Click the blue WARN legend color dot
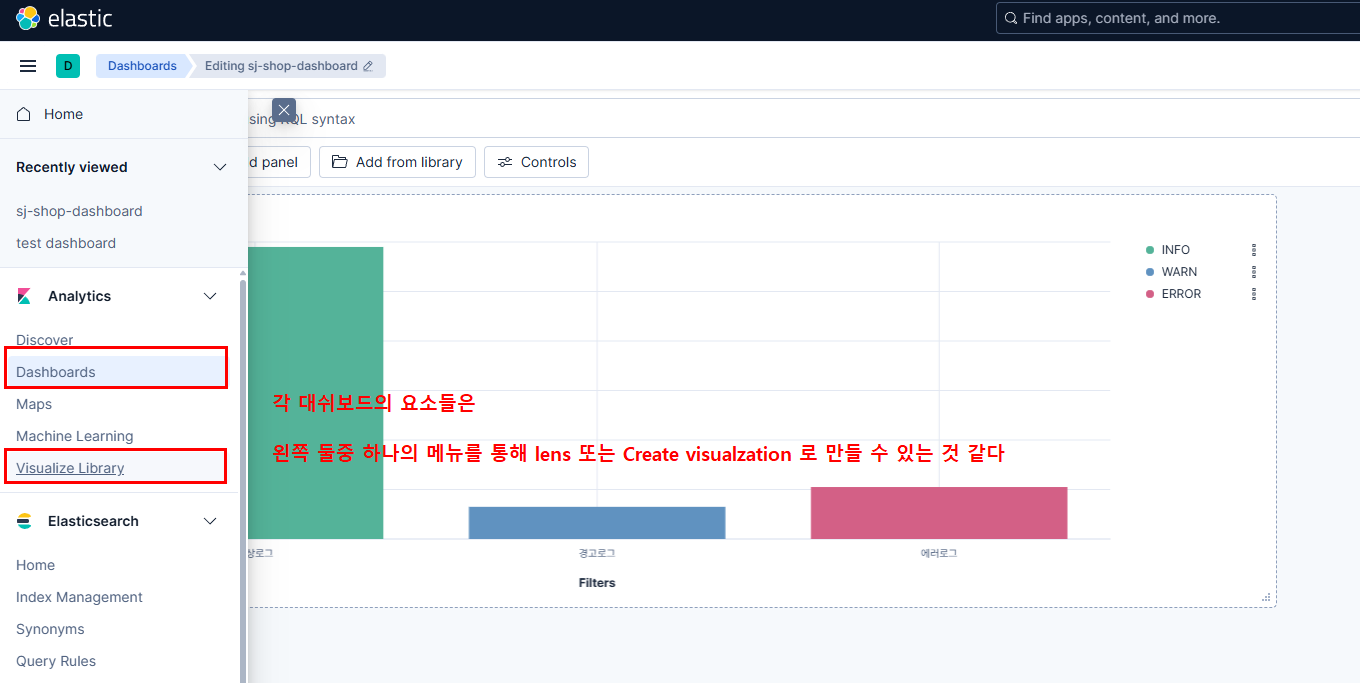This screenshot has width=1360, height=683. (x=1150, y=272)
